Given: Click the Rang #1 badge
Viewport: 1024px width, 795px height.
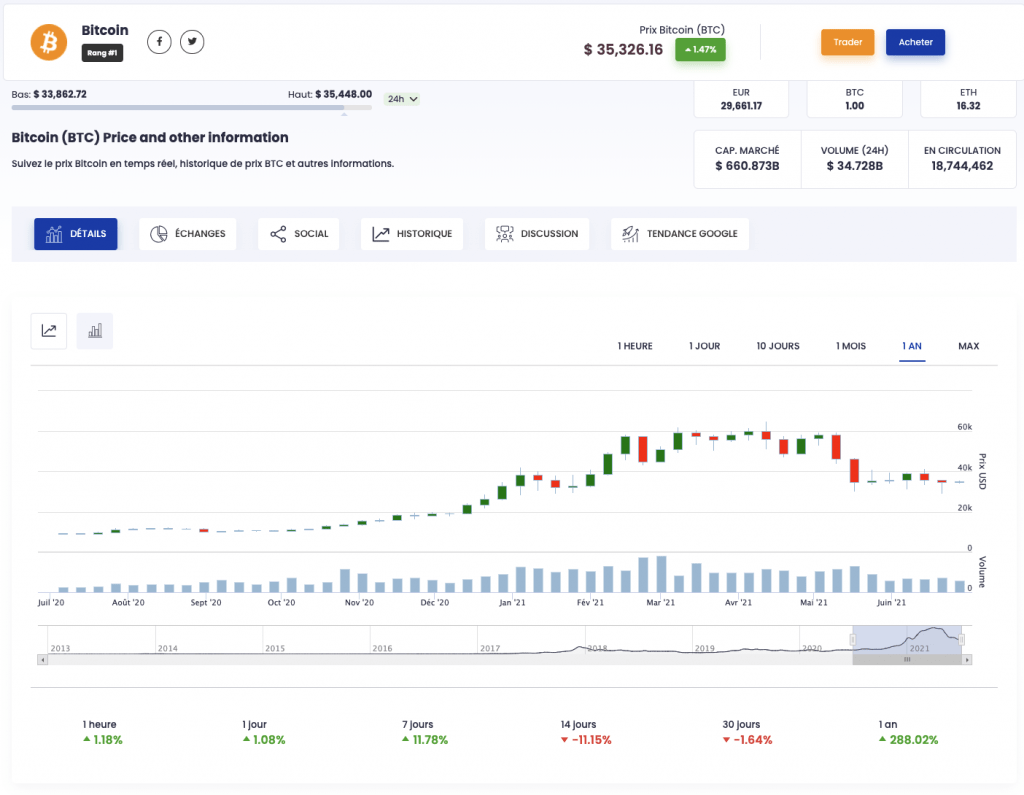Looking at the screenshot, I should pyautogui.click(x=102, y=53).
